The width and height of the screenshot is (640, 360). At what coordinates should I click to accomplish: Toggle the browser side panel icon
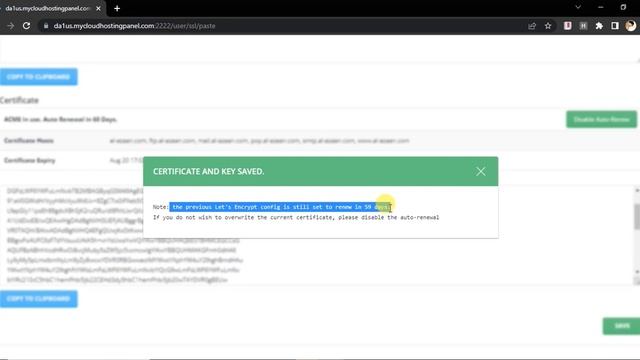[615, 26]
